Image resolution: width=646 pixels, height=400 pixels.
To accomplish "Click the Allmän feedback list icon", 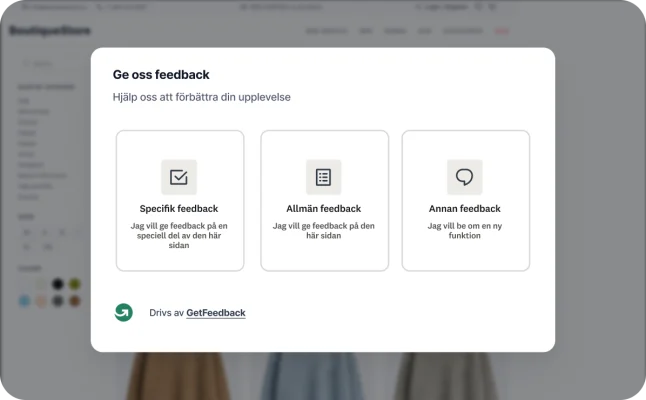I will tap(323, 177).
